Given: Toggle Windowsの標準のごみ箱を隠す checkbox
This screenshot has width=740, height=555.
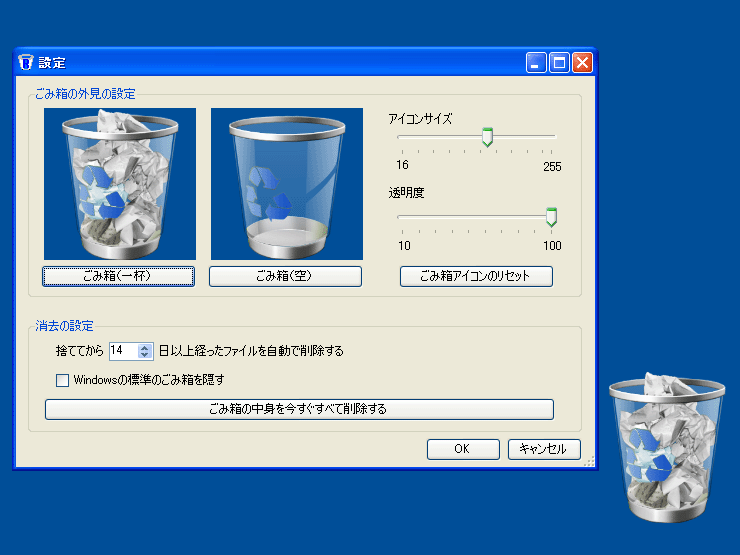Looking at the screenshot, I should pyautogui.click(x=62, y=380).
